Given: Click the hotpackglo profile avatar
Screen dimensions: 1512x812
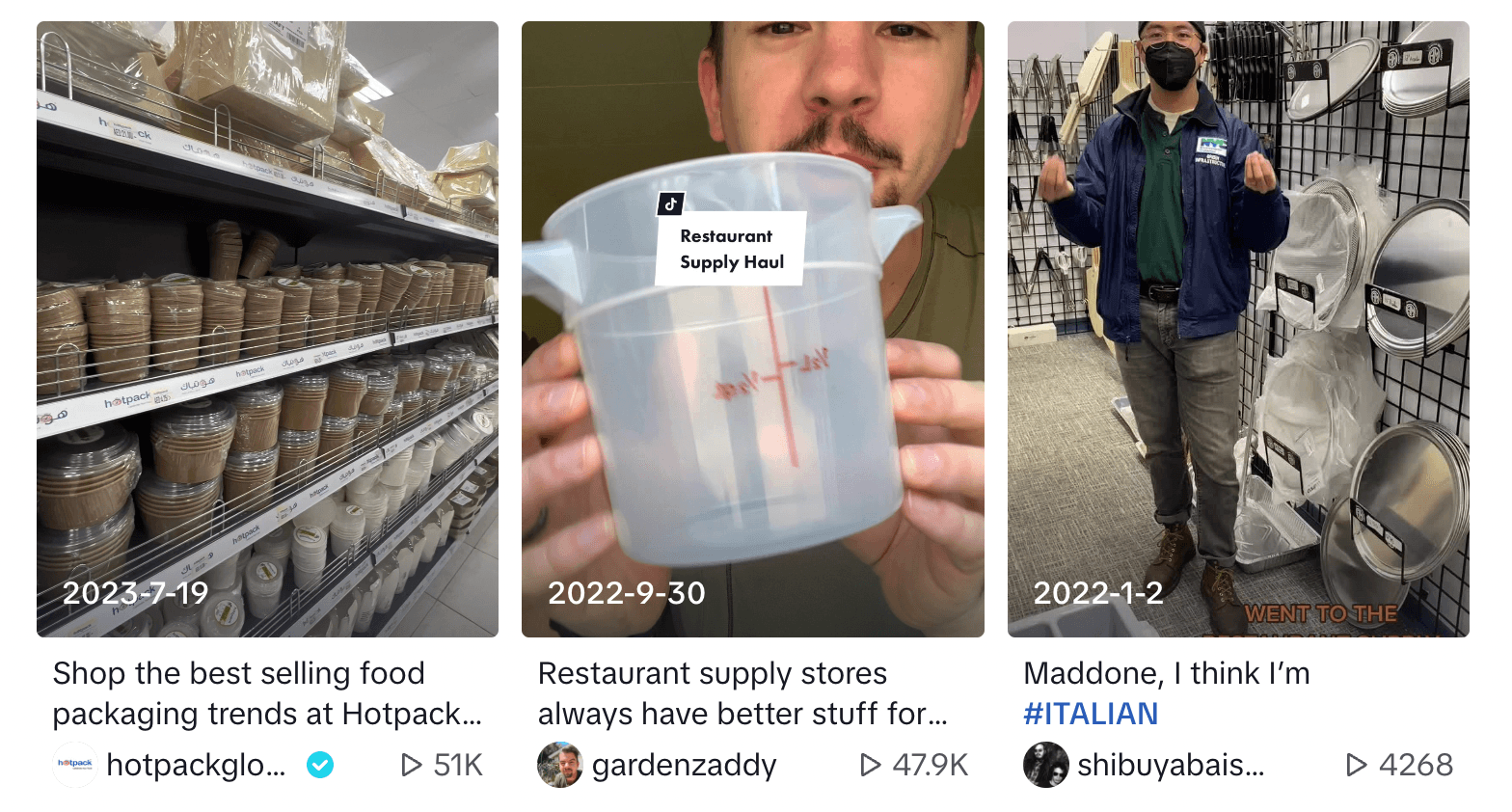Looking at the screenshot, I should pos(75,765).
